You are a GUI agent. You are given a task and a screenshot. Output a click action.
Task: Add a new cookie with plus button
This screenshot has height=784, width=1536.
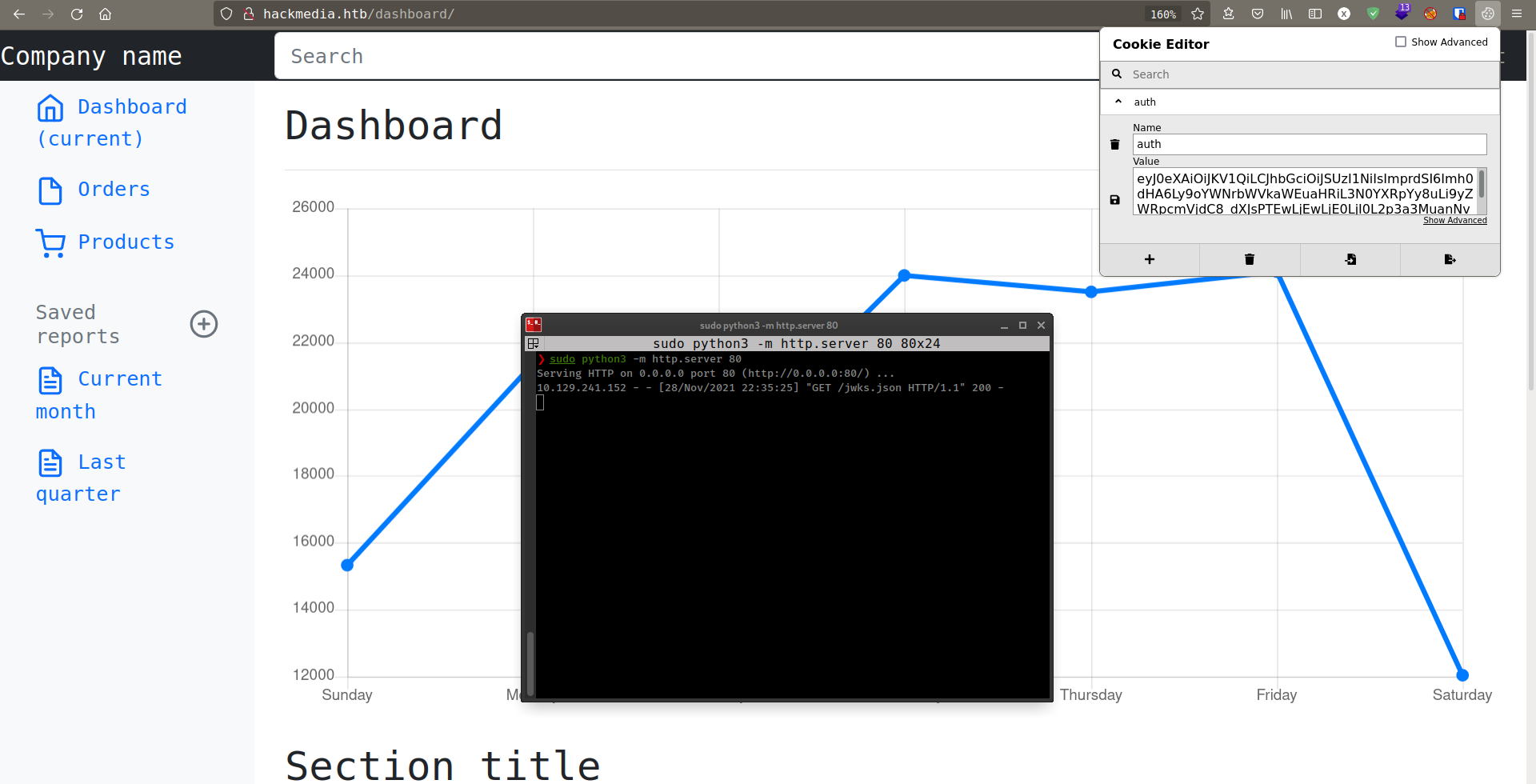[1149, 259]
